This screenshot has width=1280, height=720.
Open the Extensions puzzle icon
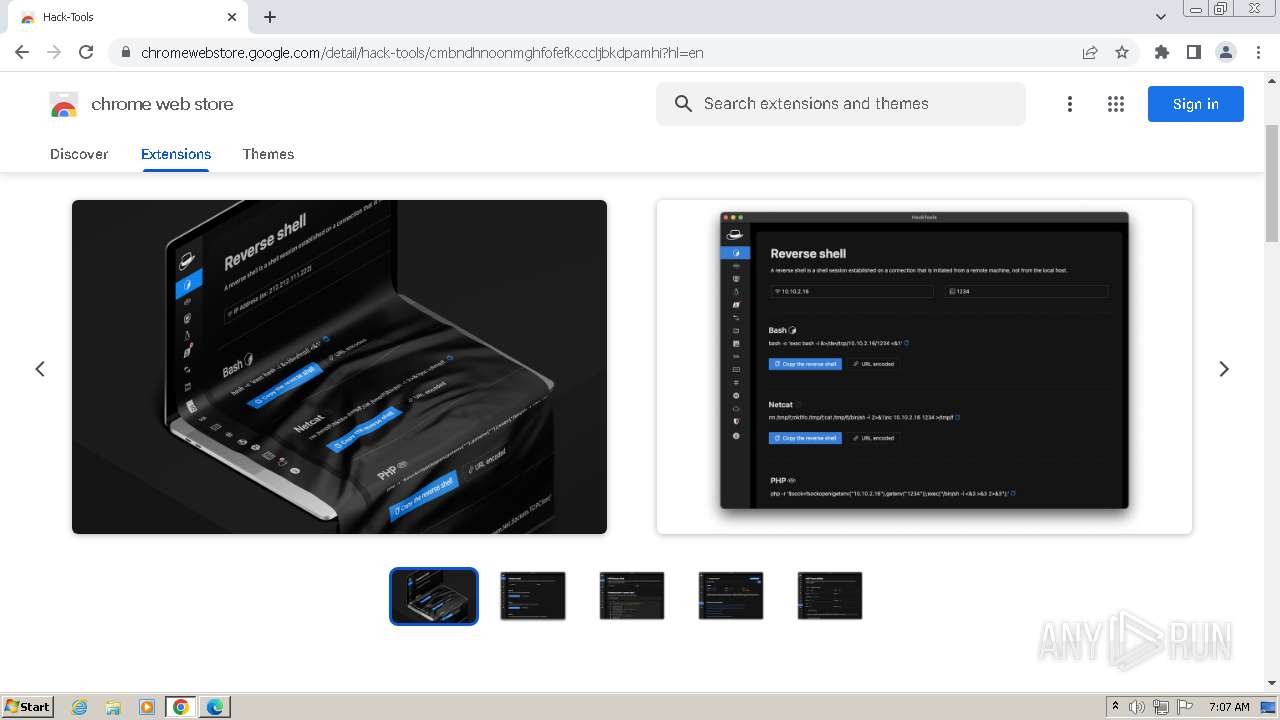pos(1162,53)
